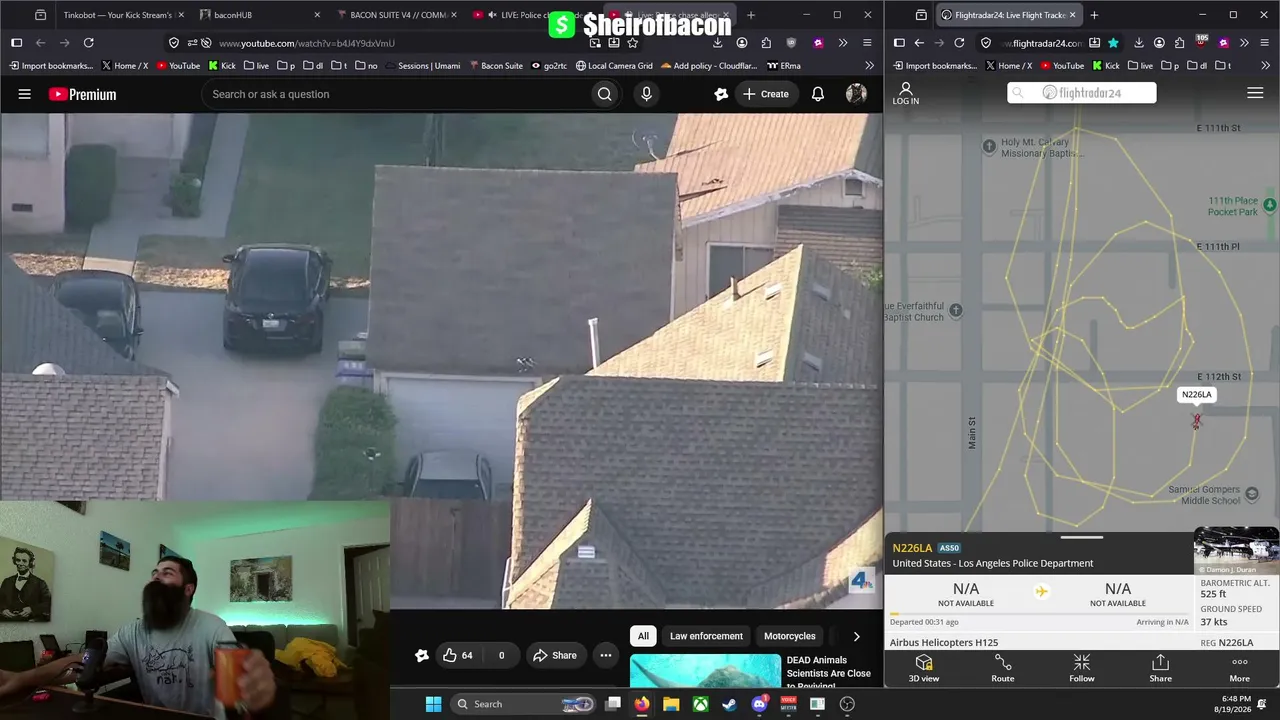
Task: Open 'Bacon Suite' bookmark
Action: tap(495, 66)
